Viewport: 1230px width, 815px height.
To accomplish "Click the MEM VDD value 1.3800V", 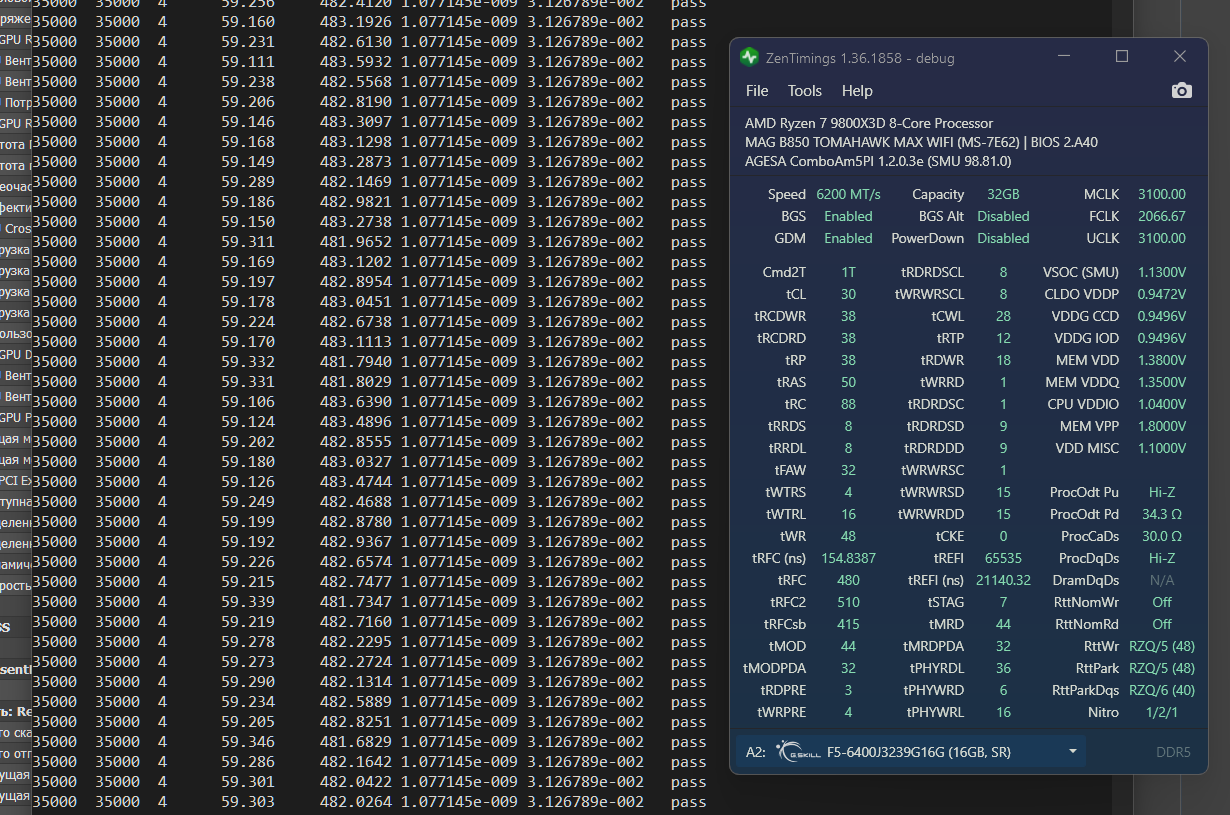I will 1162,361.
